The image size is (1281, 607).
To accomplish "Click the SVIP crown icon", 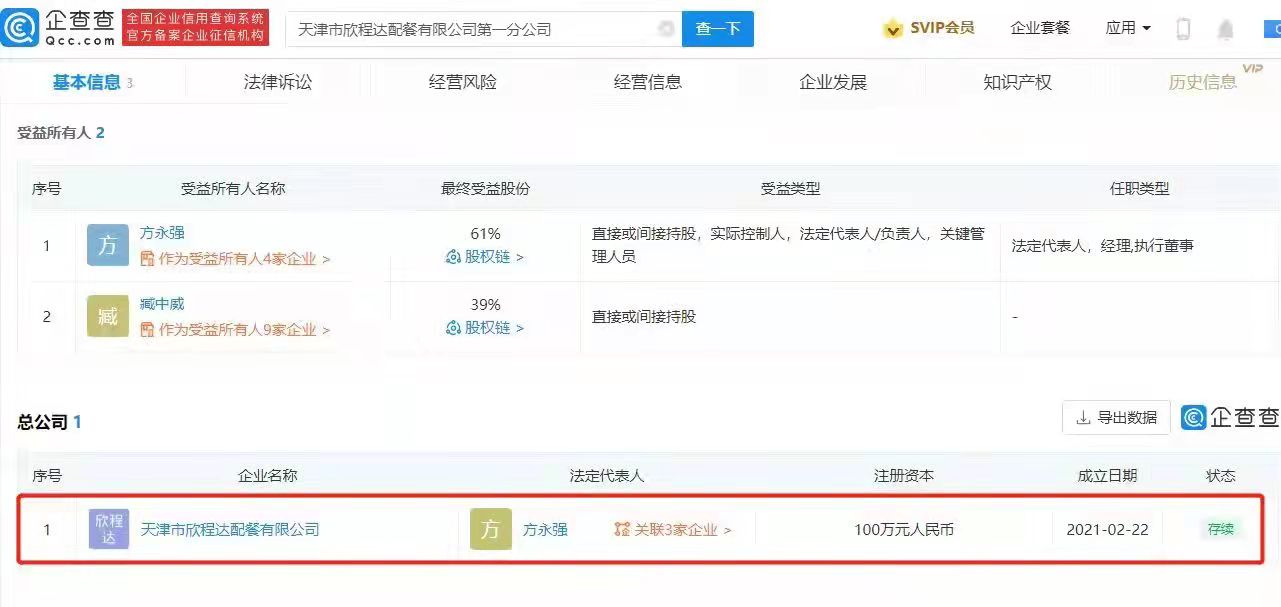I will click(x=893, y=29).
